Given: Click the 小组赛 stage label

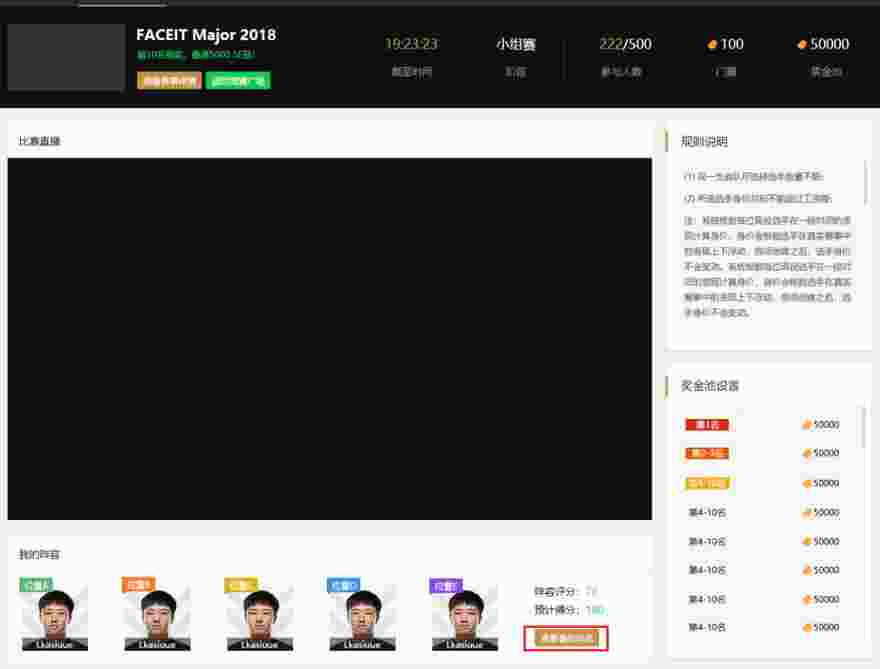Looking at the screenshot, I should pyautogui.click(x=516, y=44).
